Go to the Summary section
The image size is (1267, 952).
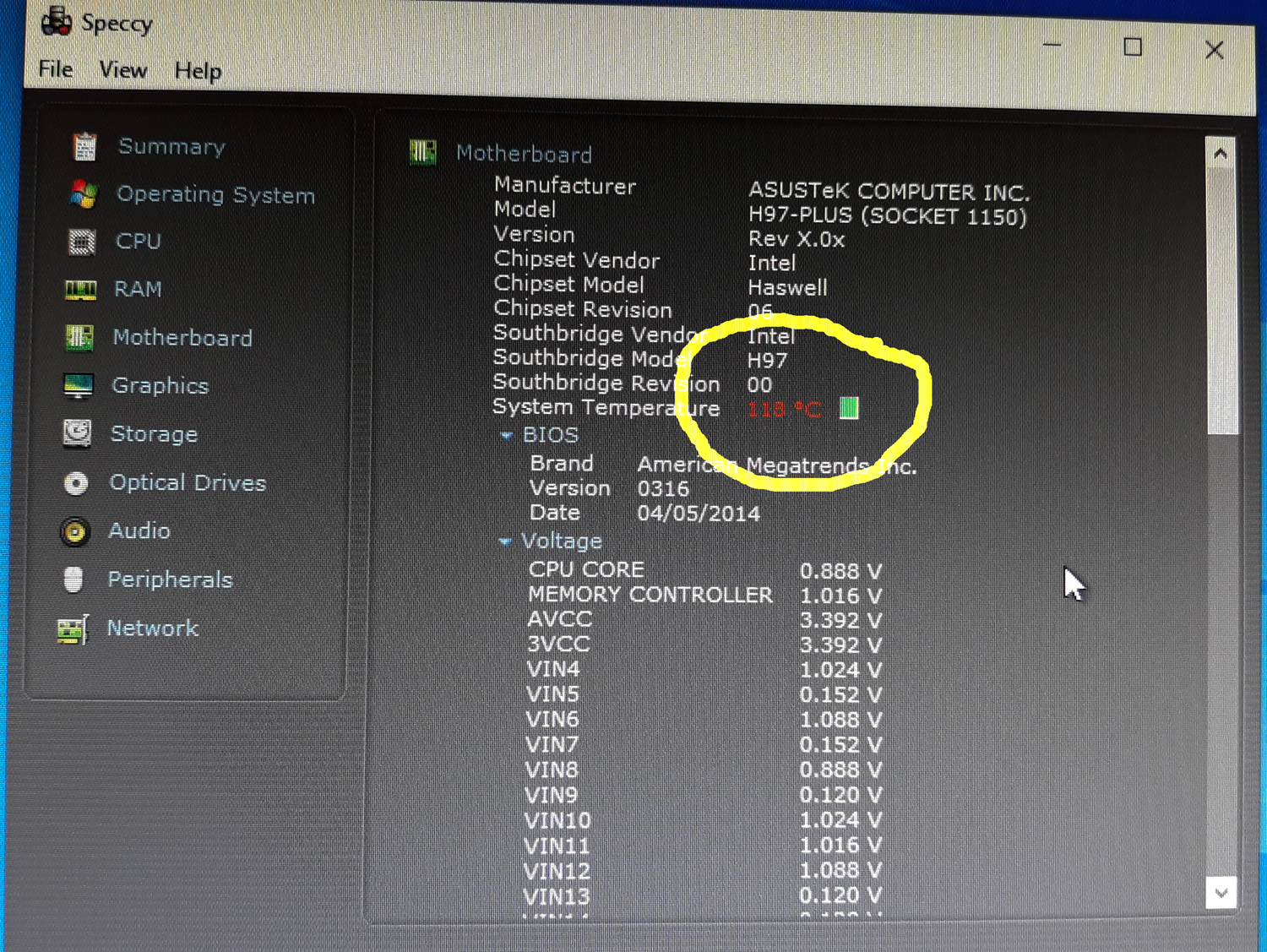171,146
